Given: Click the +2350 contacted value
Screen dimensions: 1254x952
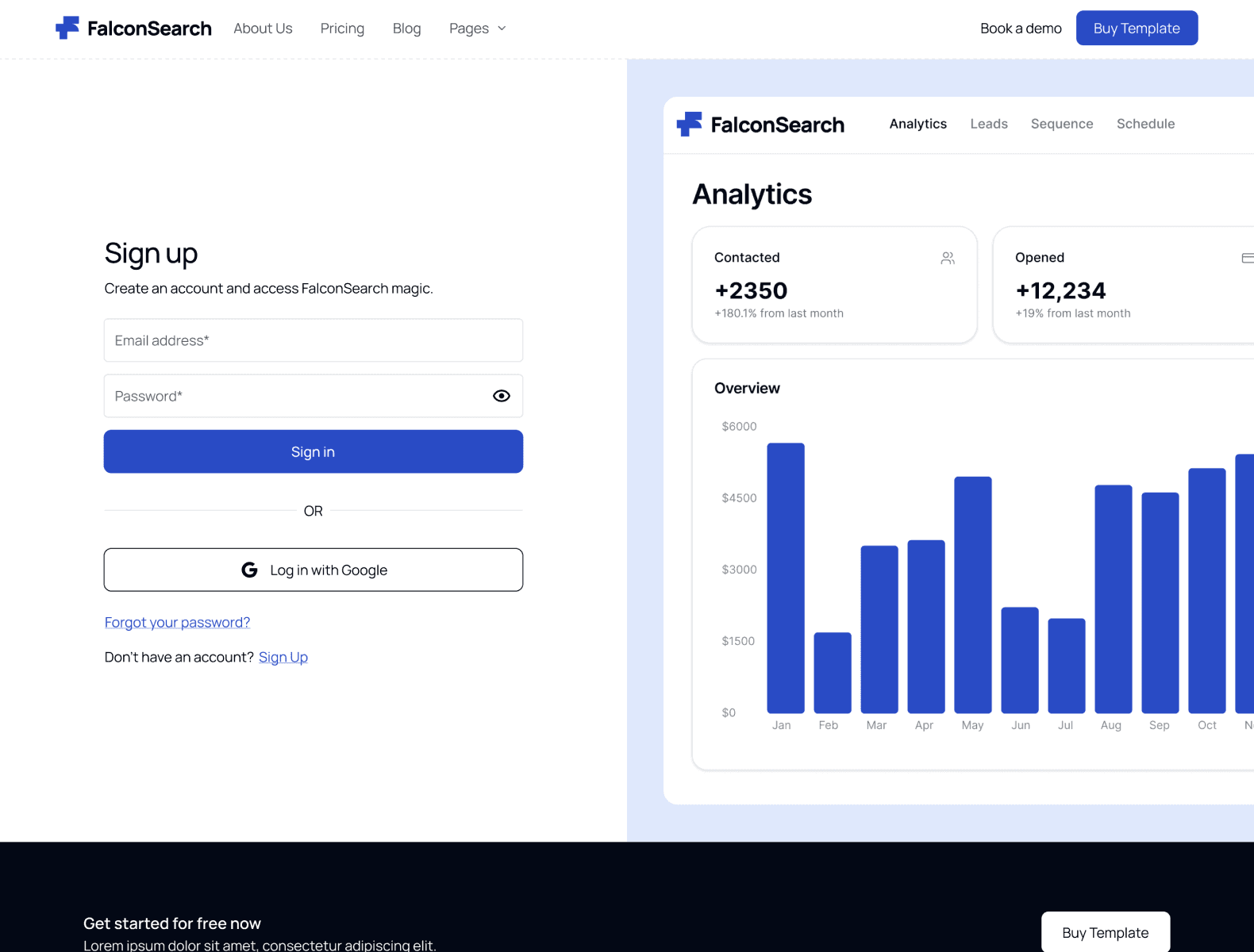Looking at the screenshot, I should point(751,290).
